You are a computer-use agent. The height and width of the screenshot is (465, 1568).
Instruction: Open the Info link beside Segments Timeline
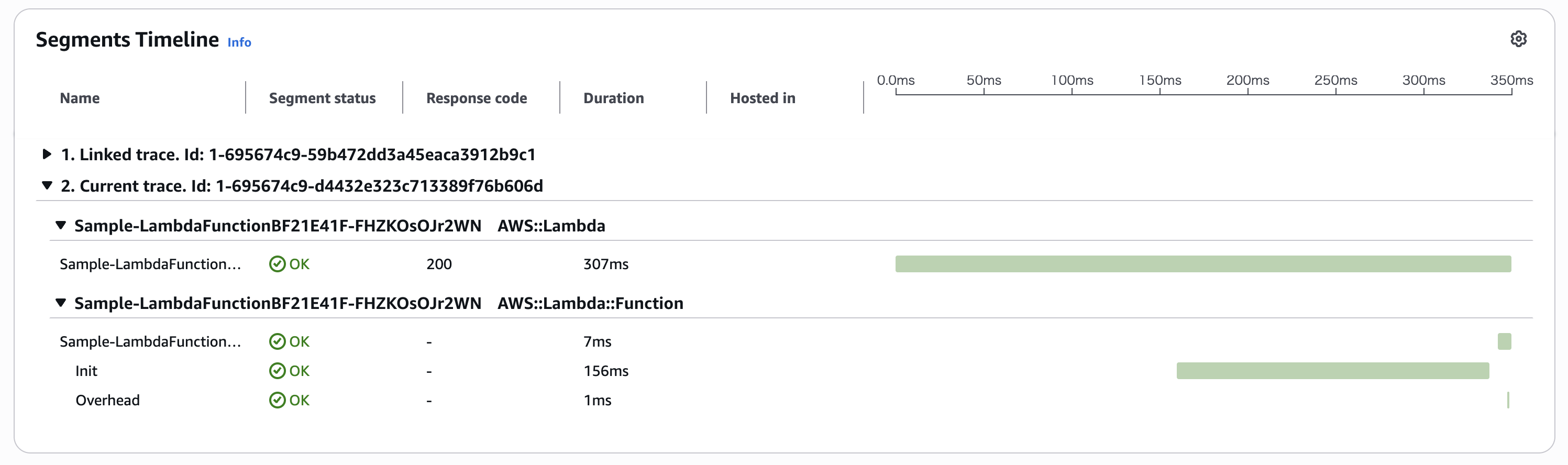click(x=239, y=42)
